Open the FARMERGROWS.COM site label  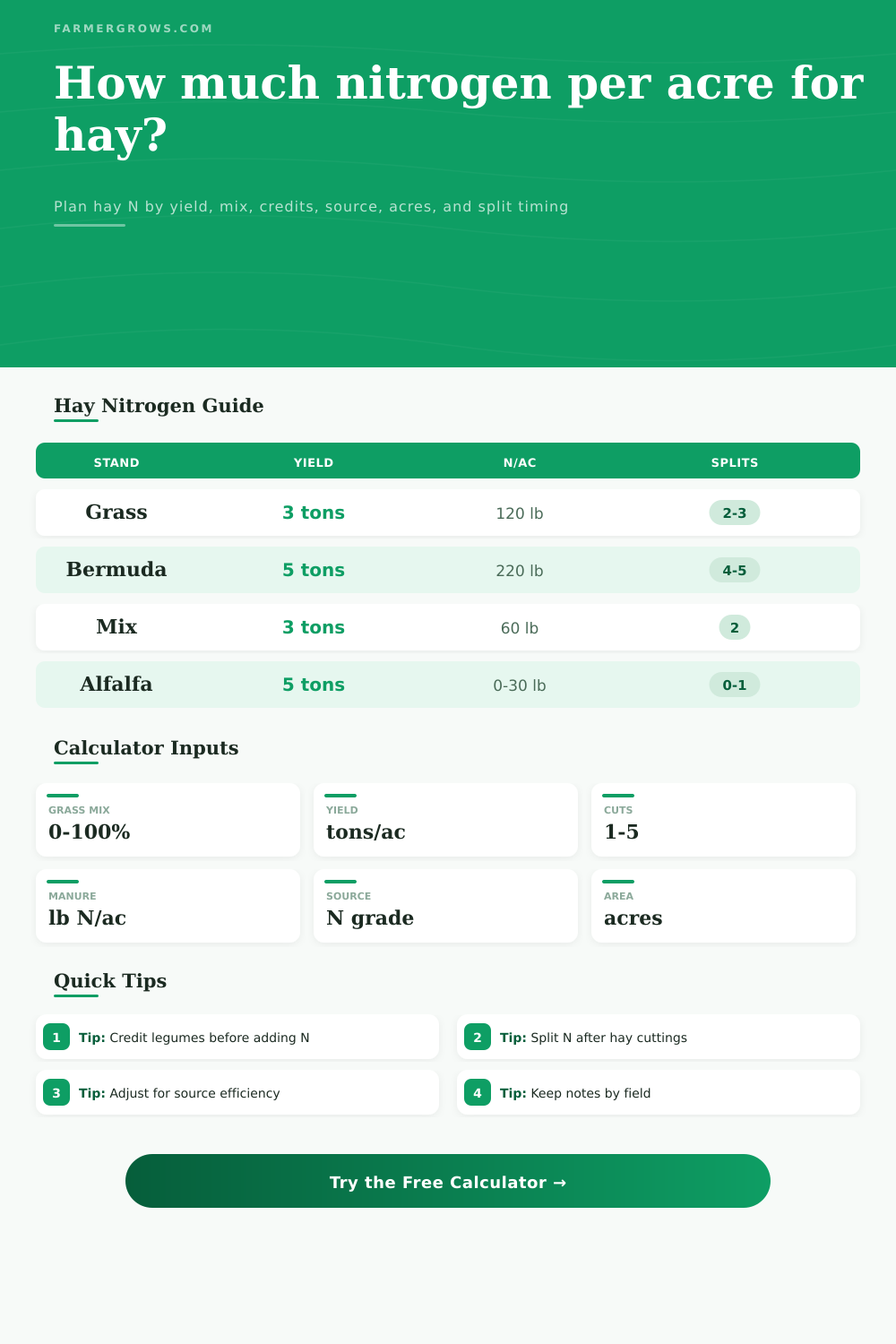point(134,29)
